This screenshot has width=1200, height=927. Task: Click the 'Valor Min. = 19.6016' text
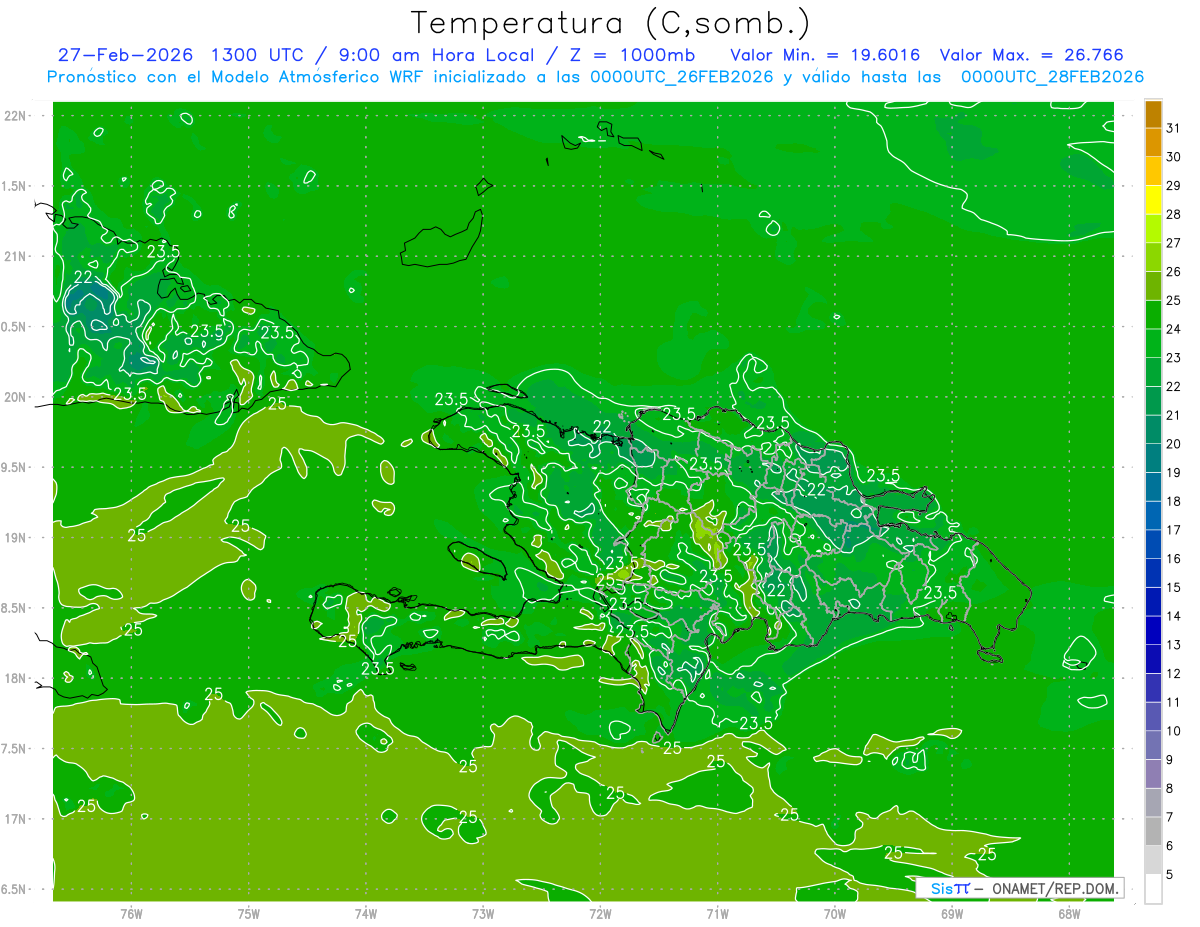pos(825,55)
